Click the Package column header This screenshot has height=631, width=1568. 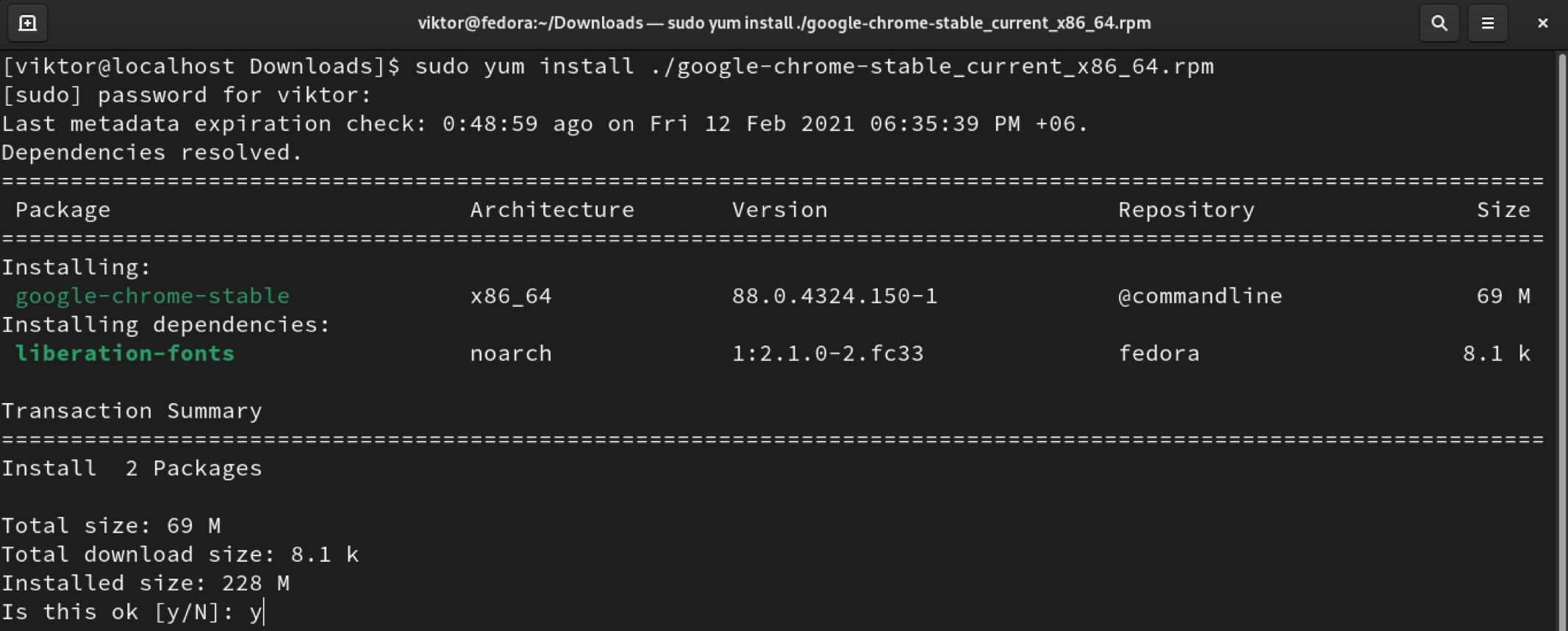pos(63,210)
